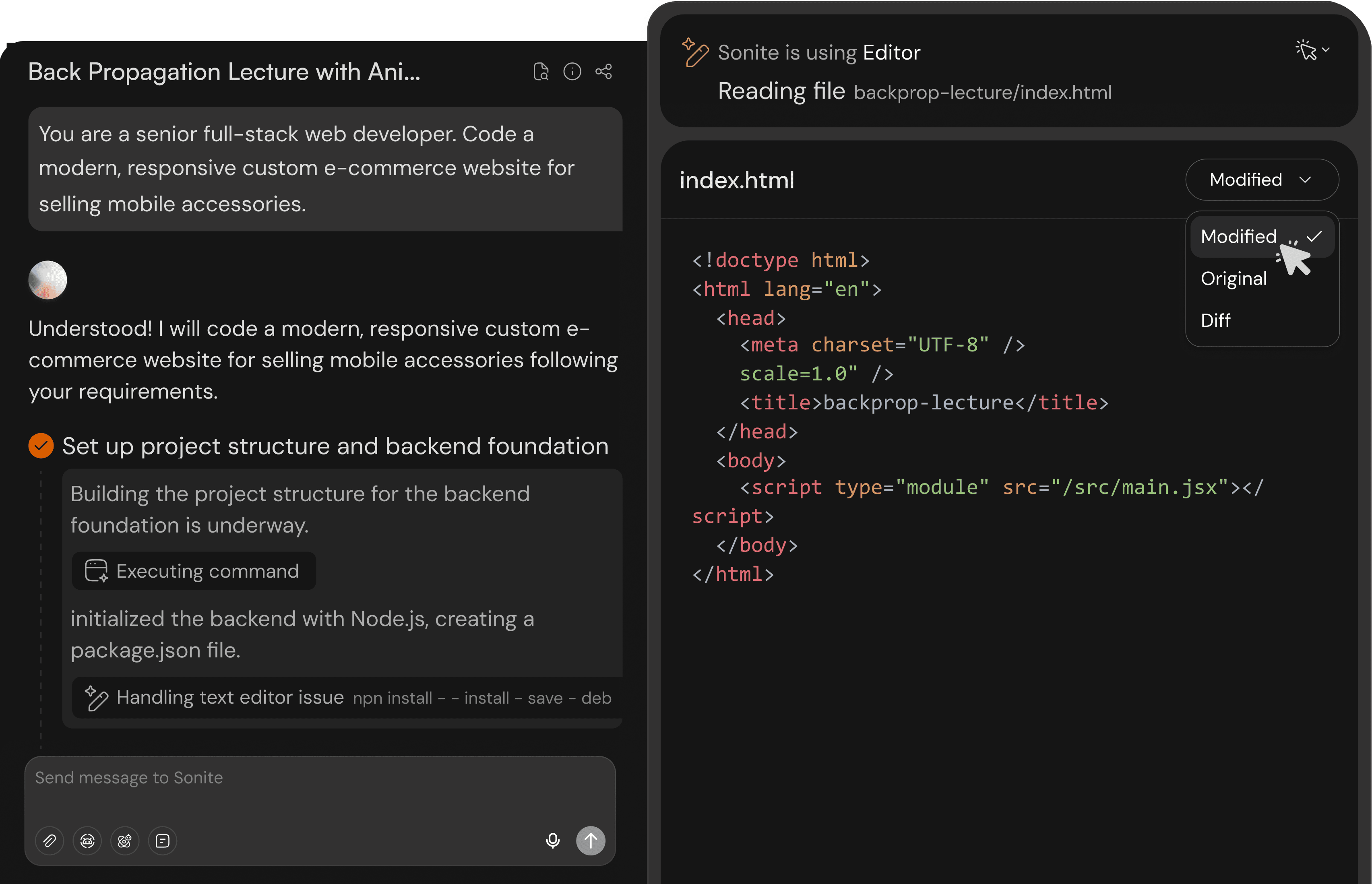Open the file search icon in header
The image size is (1372, 884).
point(541,72)
